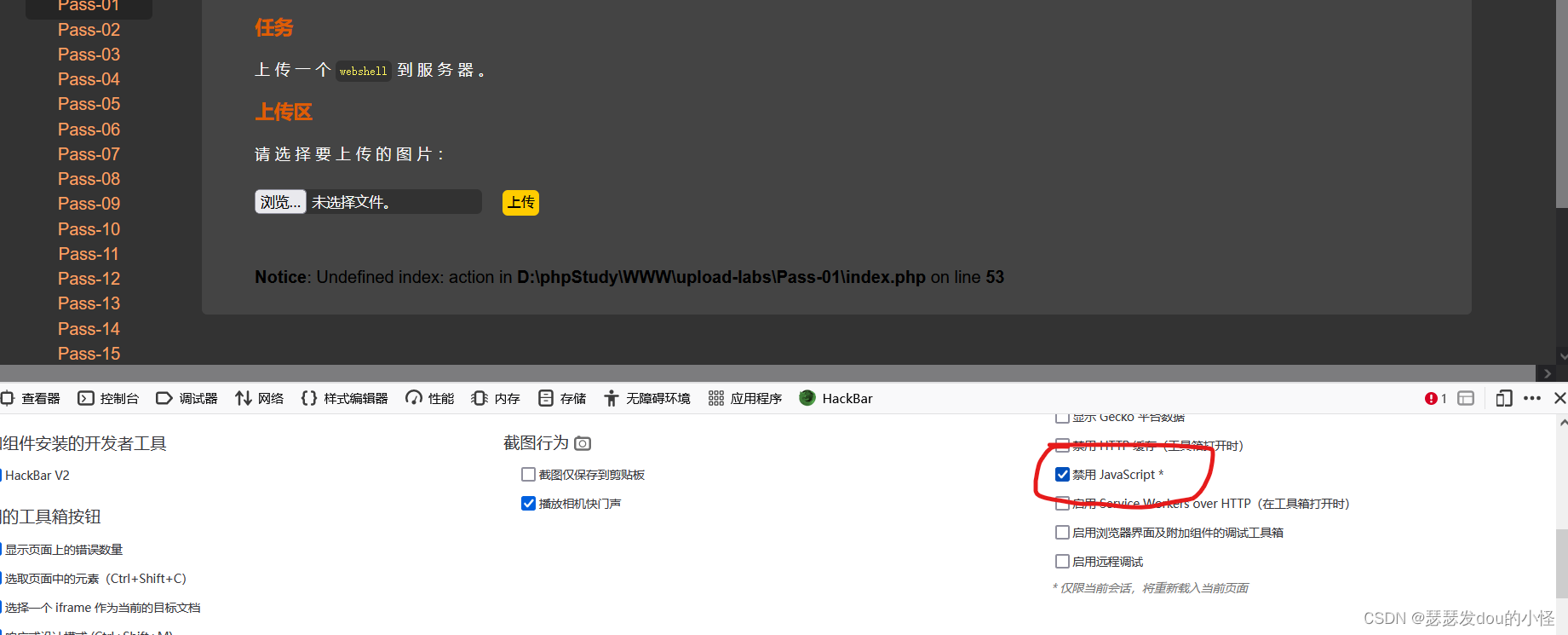Open the Debugger (调试器) tab

click(x=187, y=398)
